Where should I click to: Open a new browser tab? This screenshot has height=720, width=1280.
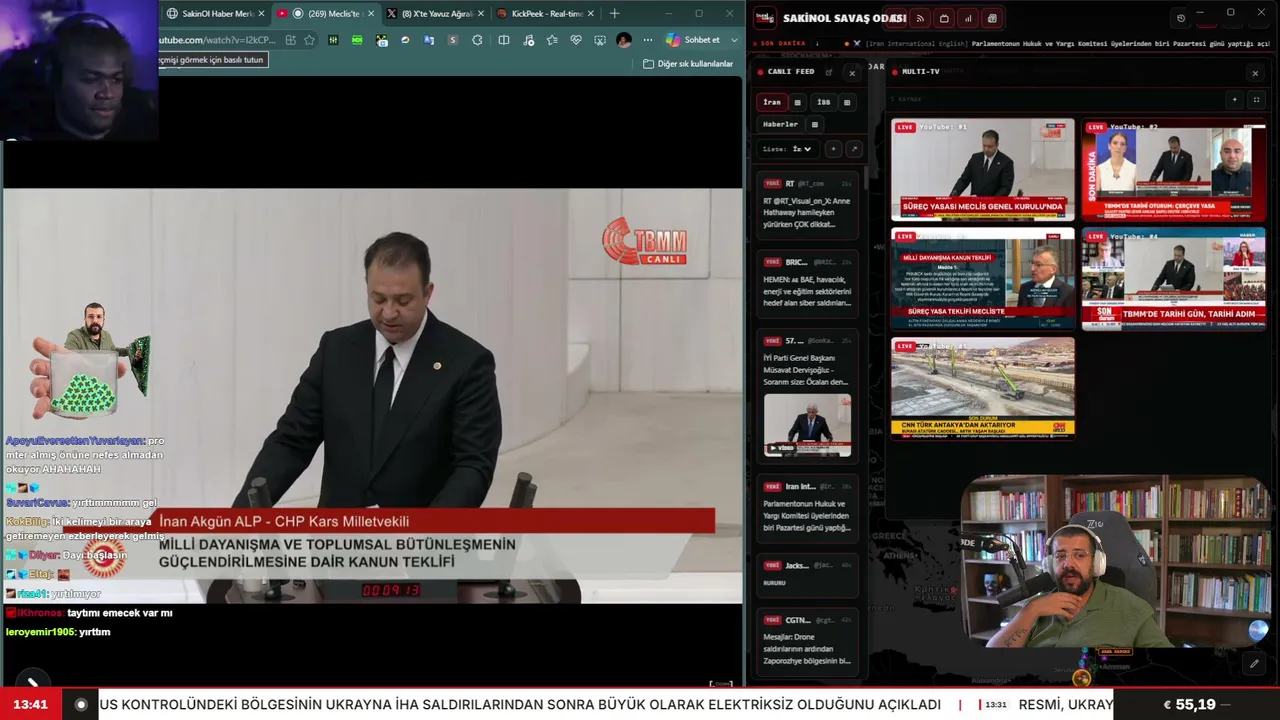coord(614,14)
